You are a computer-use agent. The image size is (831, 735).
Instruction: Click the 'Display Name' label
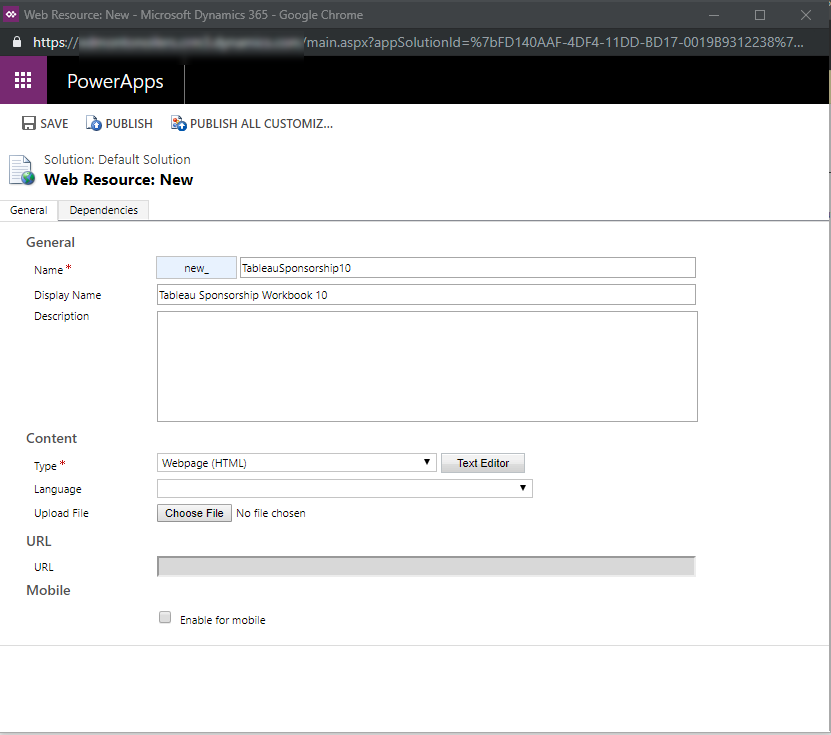(x=68, y=295)
